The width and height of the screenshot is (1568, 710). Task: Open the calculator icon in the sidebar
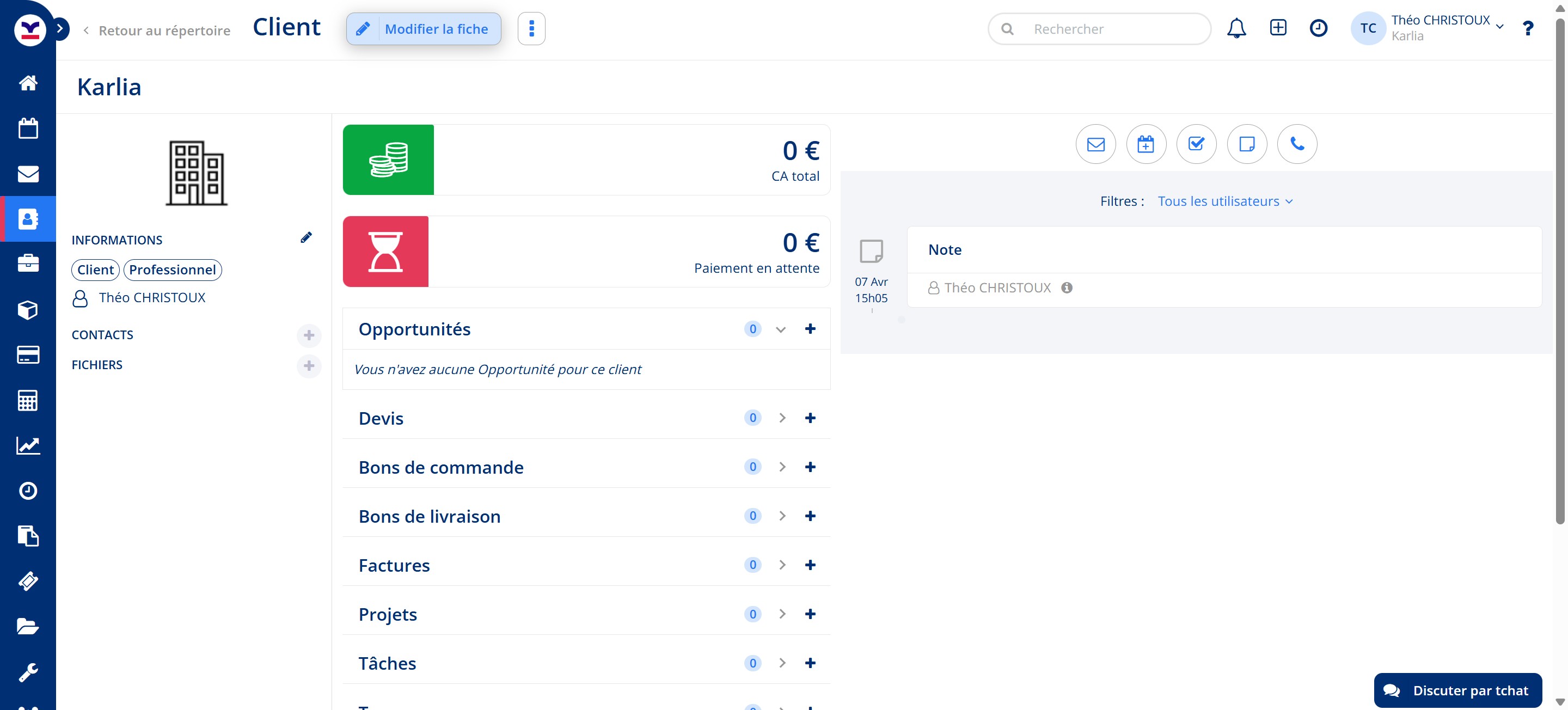[x=28, y=400]
